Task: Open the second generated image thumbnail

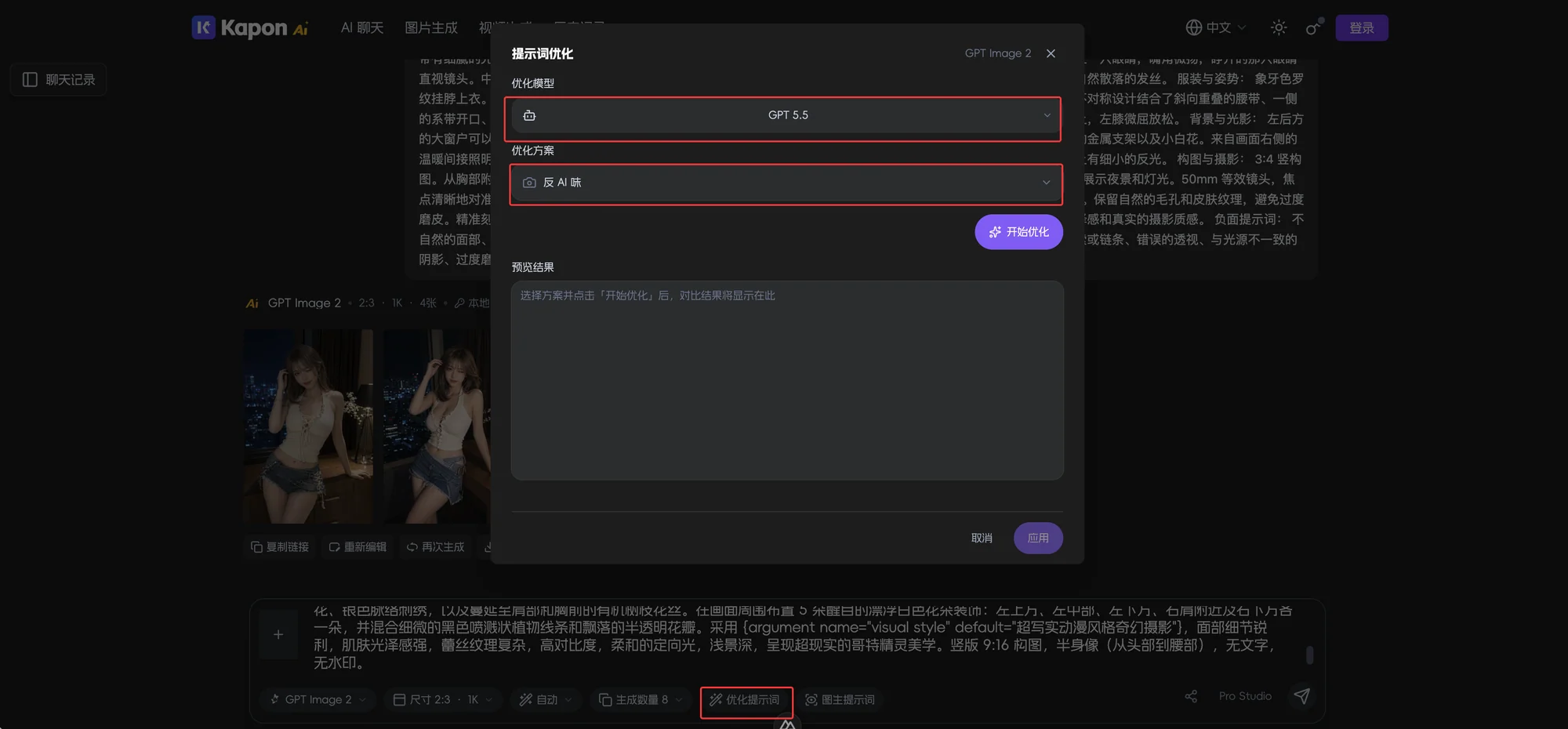Action: click(437, 426)
